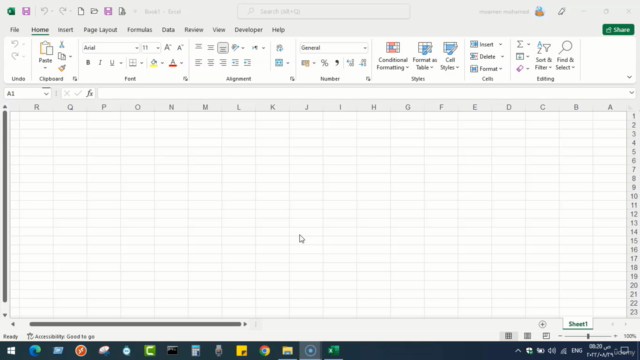Viewport: 640px width, 360px height.
Task: Open Cell Styles dropdown
Action: click(x=450, y=56)
